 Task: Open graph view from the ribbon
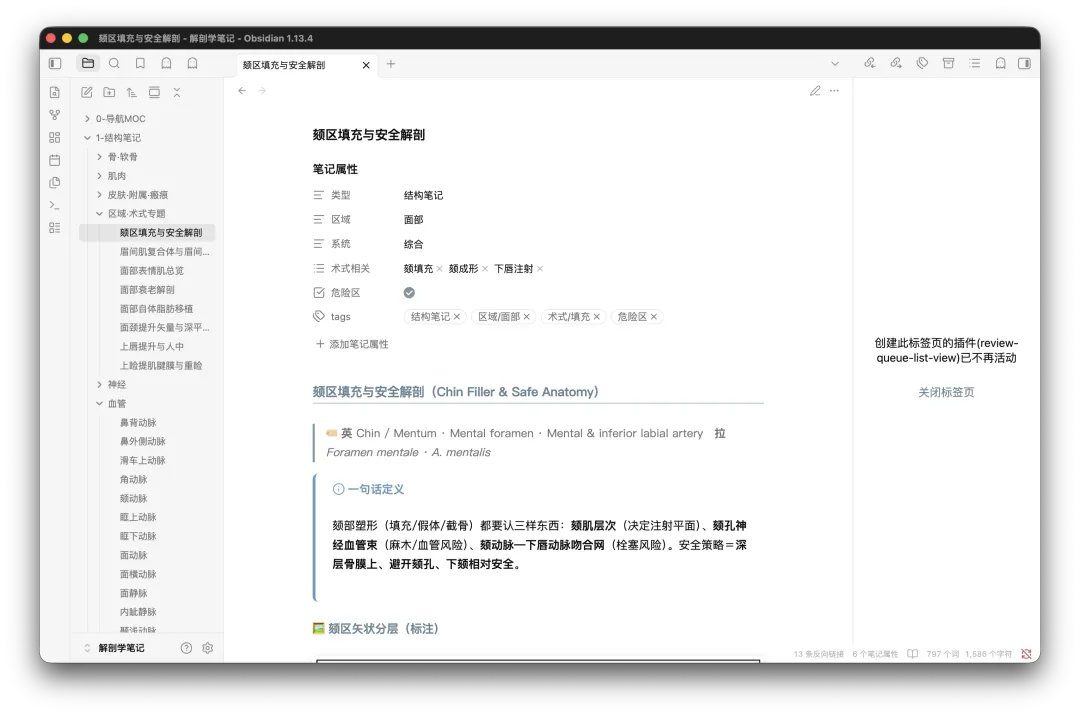(55, 115)
